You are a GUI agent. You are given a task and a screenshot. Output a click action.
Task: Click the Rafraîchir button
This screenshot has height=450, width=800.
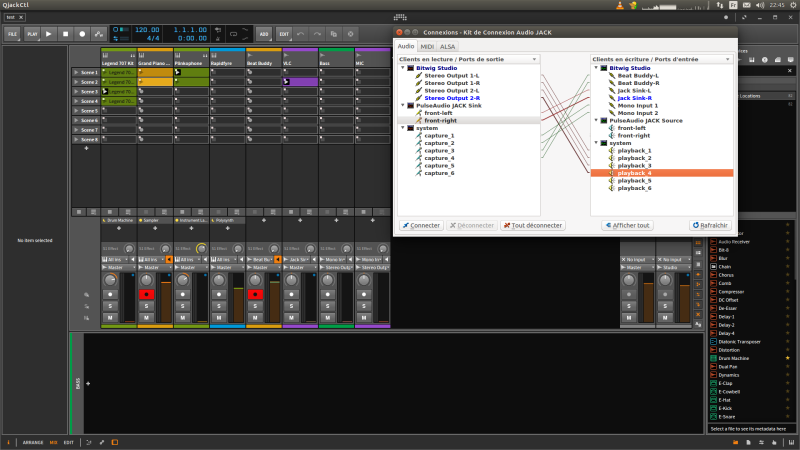tap(710, 225)
